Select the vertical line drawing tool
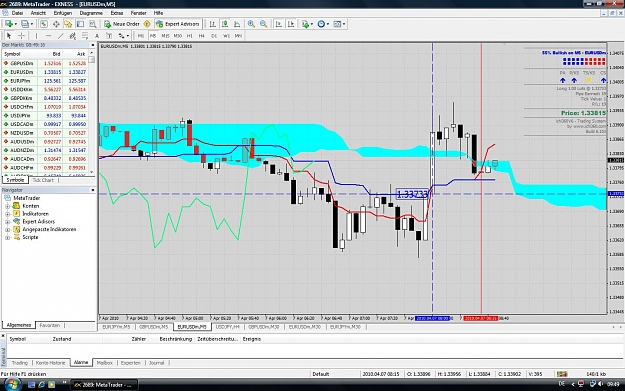This screenshot has width=625, height=391. click(36, 36)
